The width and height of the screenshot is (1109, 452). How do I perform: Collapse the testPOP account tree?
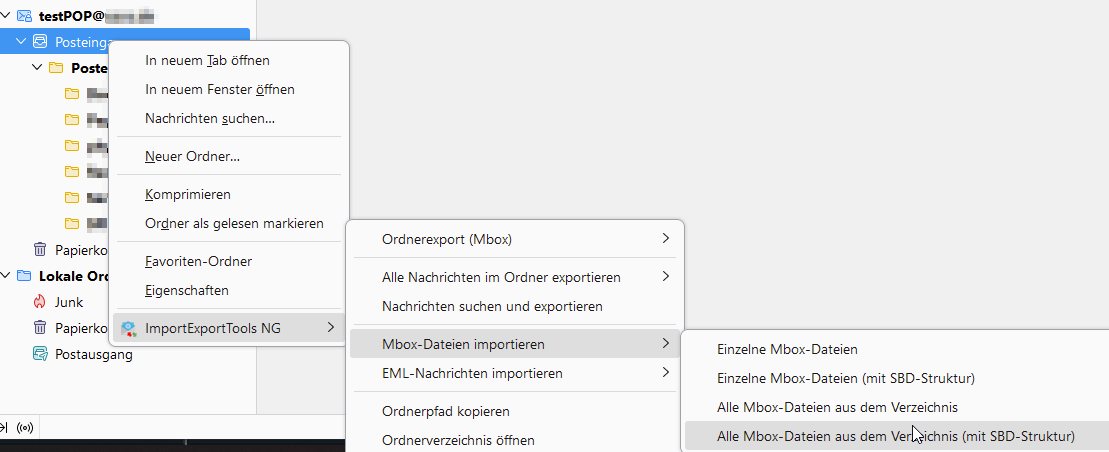click(6, 16)
